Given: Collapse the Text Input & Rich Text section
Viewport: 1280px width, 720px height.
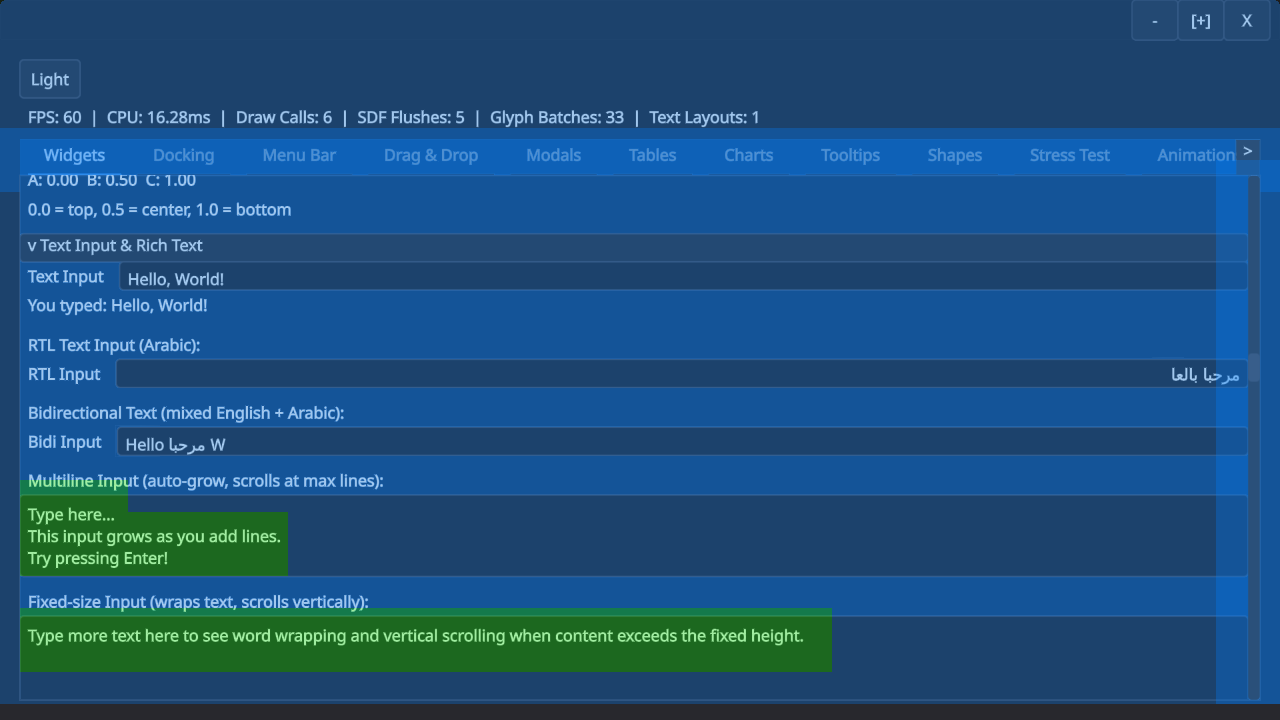Looking at the screenshot, I should point(114,245).
